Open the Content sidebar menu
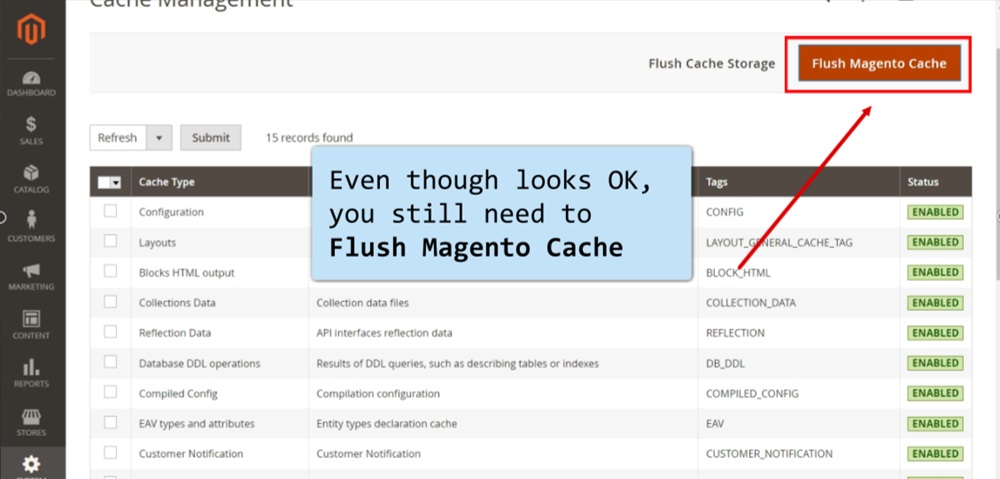This screenshot has width=1000, height=479. [31, 325]
